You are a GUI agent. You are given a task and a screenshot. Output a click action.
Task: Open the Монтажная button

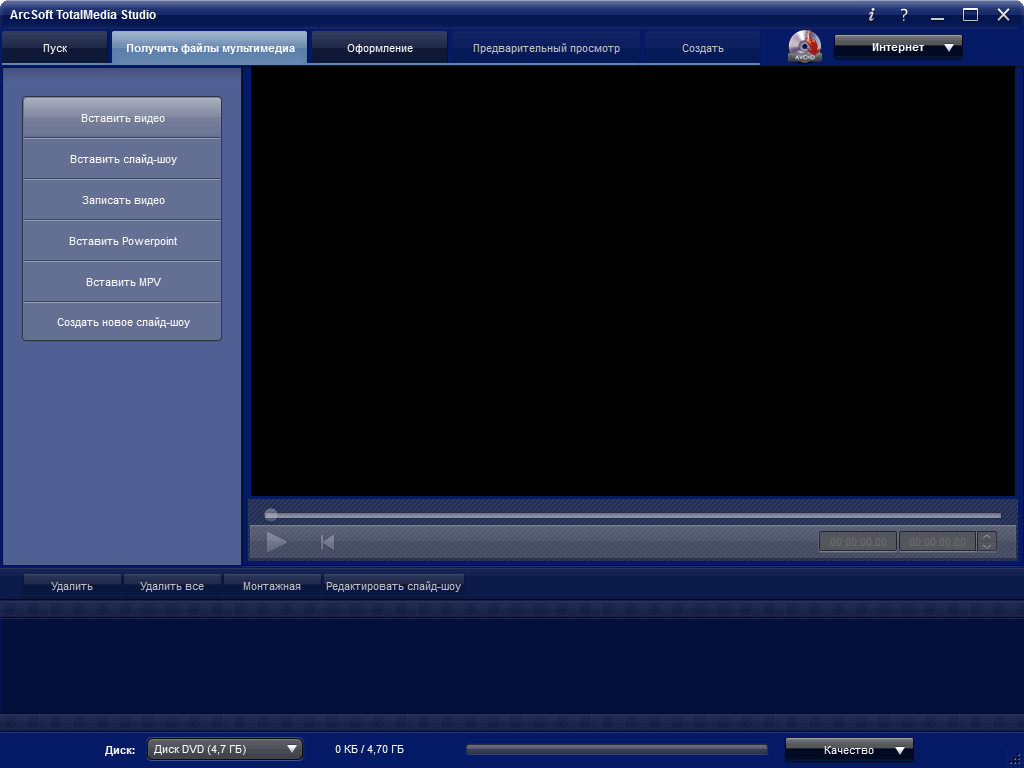(x=272, y=586)
